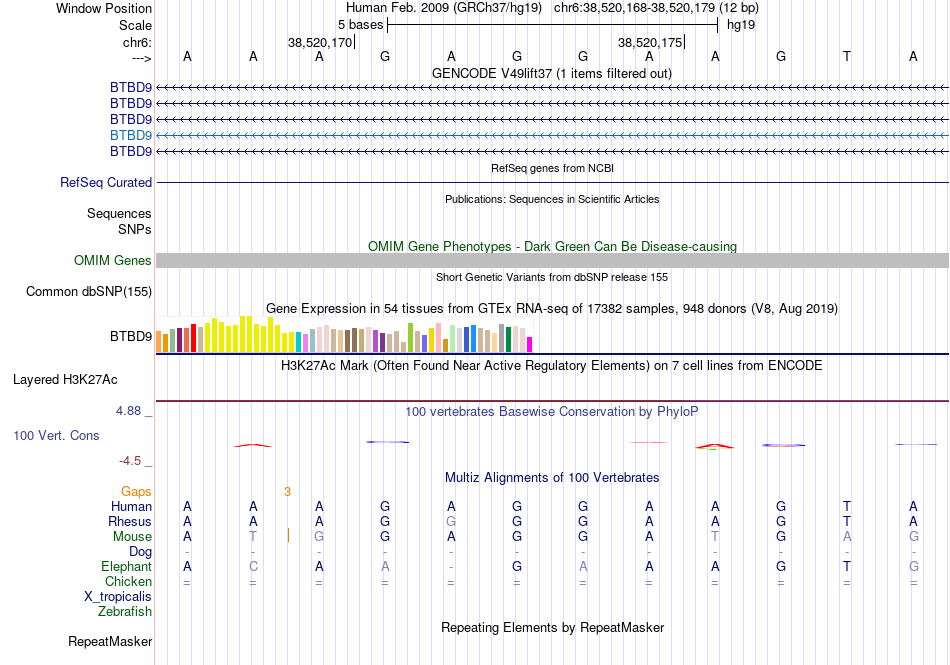Click the -4.5 PhyloP lower limit value
The image size is (950, 665).
[130, 461]
